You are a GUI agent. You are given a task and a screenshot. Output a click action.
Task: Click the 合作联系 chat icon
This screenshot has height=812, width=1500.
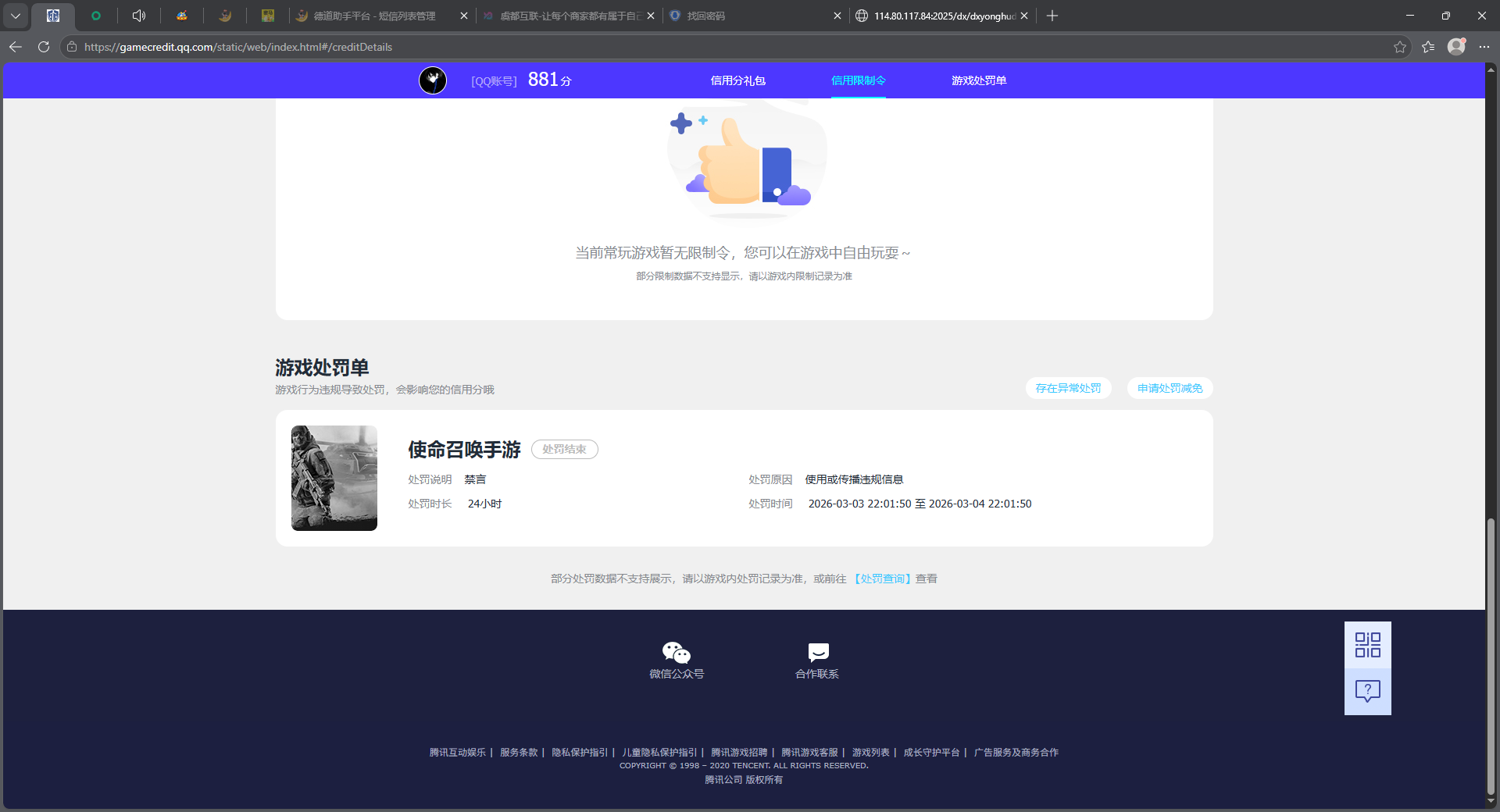click(x=818, y=652)
